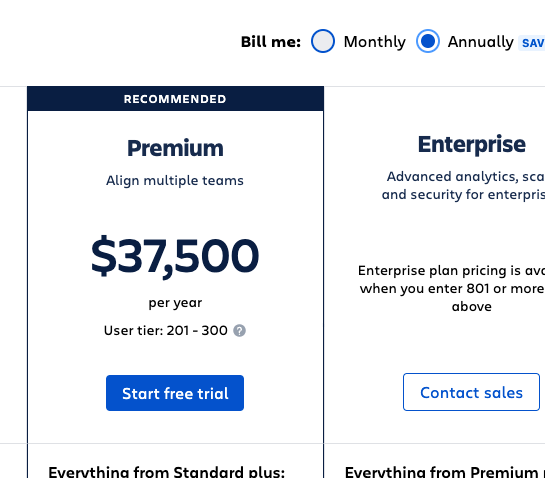Click the Align multiple teams subtitle
Viewport: 545px width, 478px height.
175,181
